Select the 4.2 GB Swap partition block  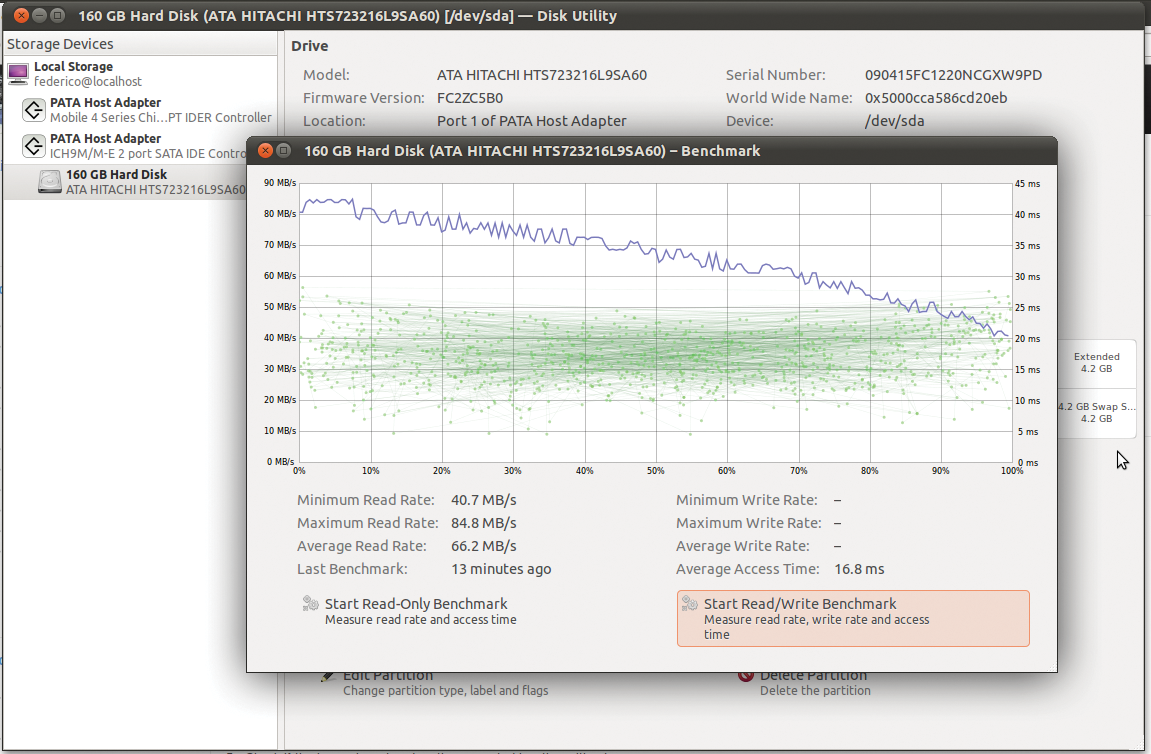point(1097,411)
